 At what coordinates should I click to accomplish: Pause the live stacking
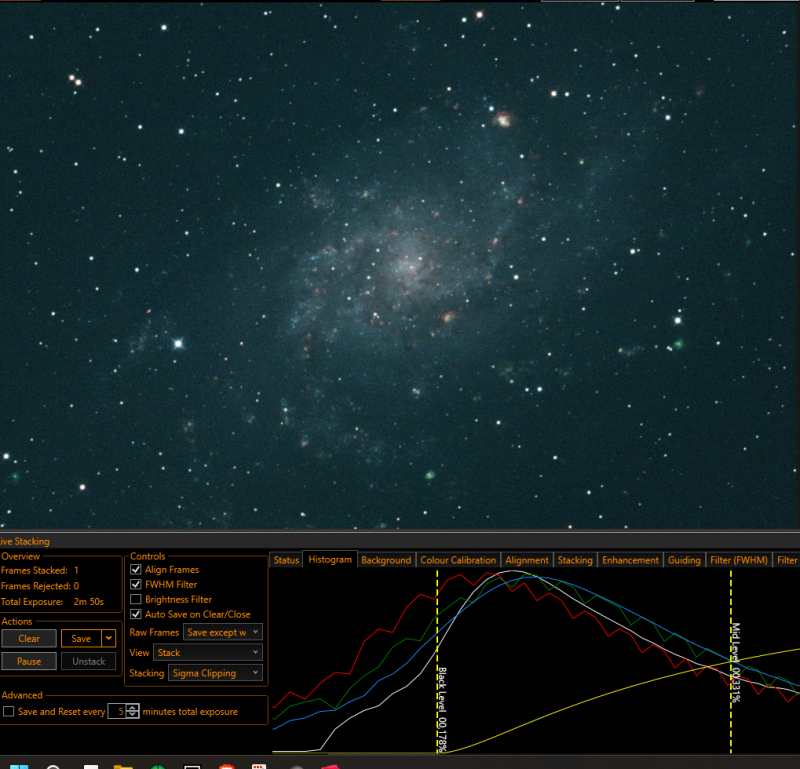coord(29,662)
